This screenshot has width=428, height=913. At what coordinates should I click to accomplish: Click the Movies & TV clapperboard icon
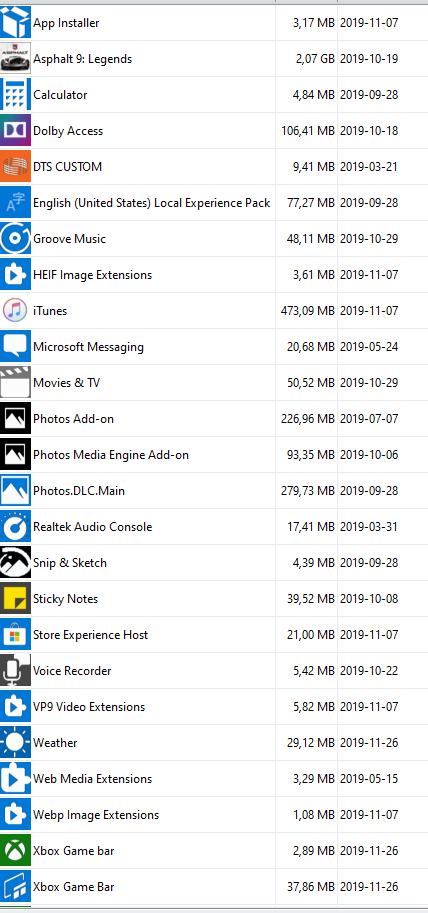tap(15, 383)
